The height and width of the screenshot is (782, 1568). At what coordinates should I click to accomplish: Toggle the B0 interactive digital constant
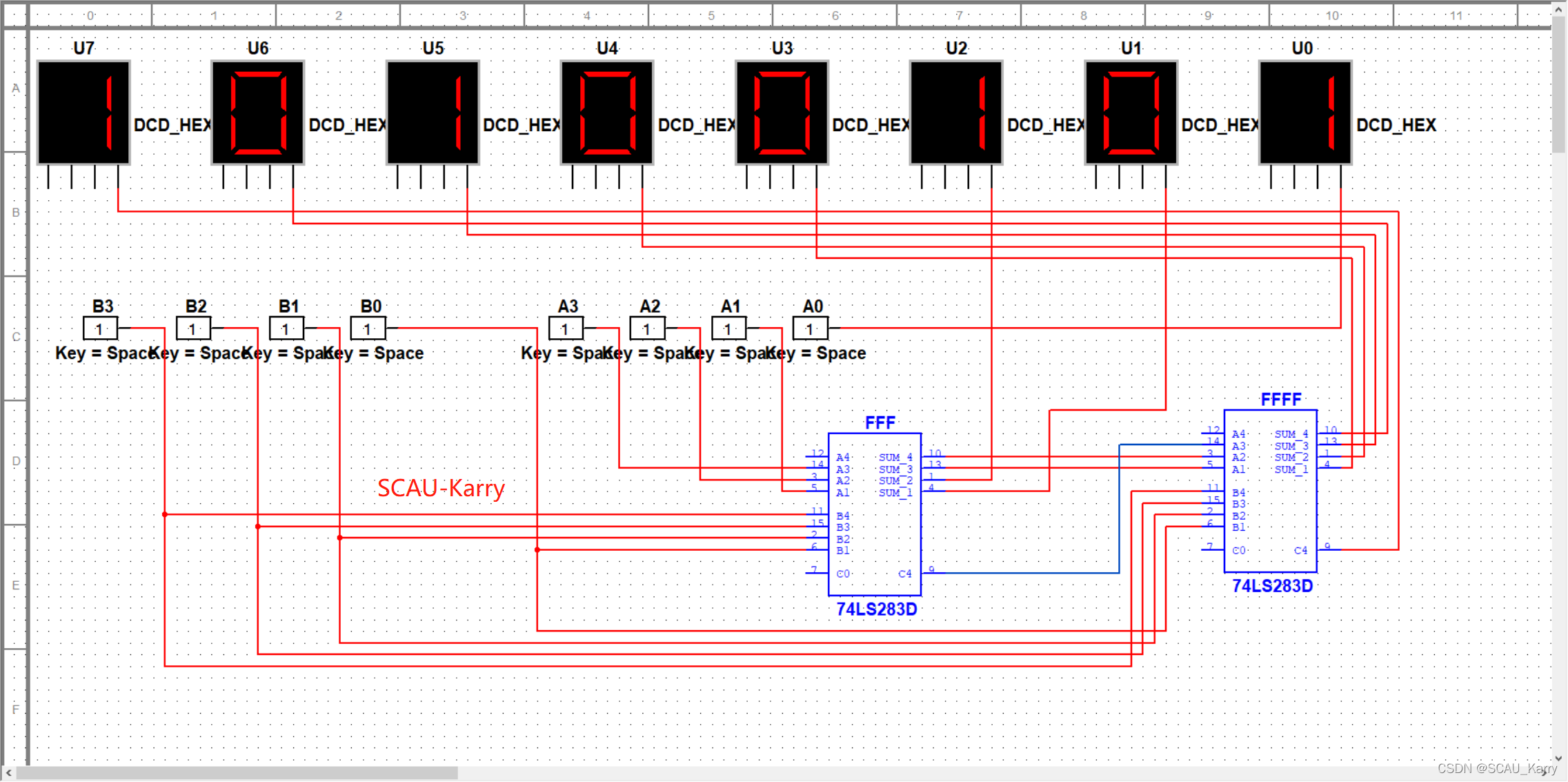(368, 329)
